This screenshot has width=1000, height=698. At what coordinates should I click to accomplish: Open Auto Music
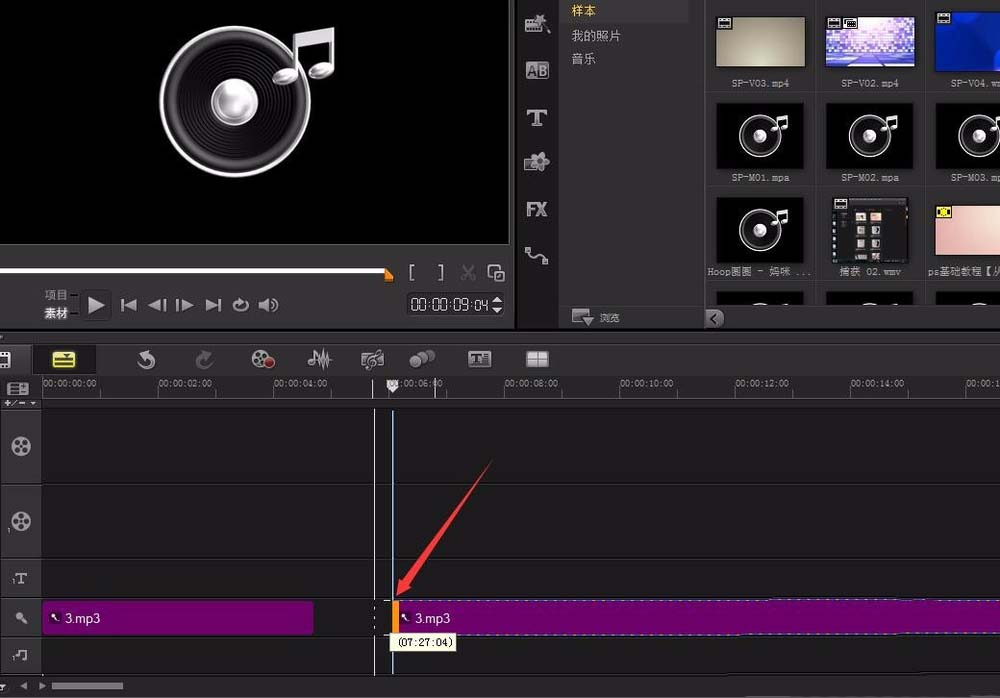point(372,360)
